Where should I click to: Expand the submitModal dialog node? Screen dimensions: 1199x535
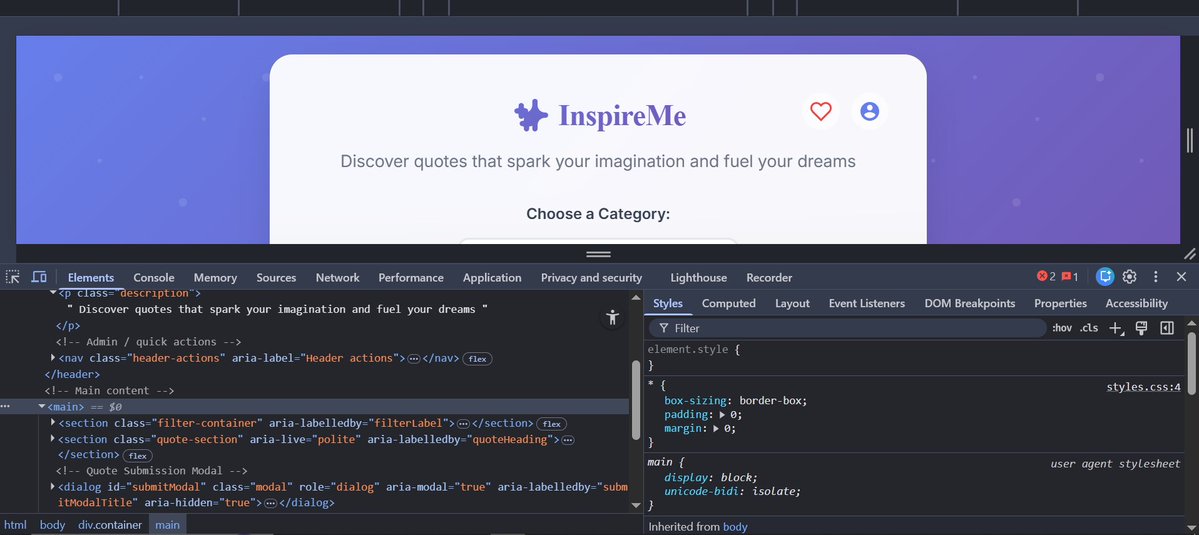point(53,487)
